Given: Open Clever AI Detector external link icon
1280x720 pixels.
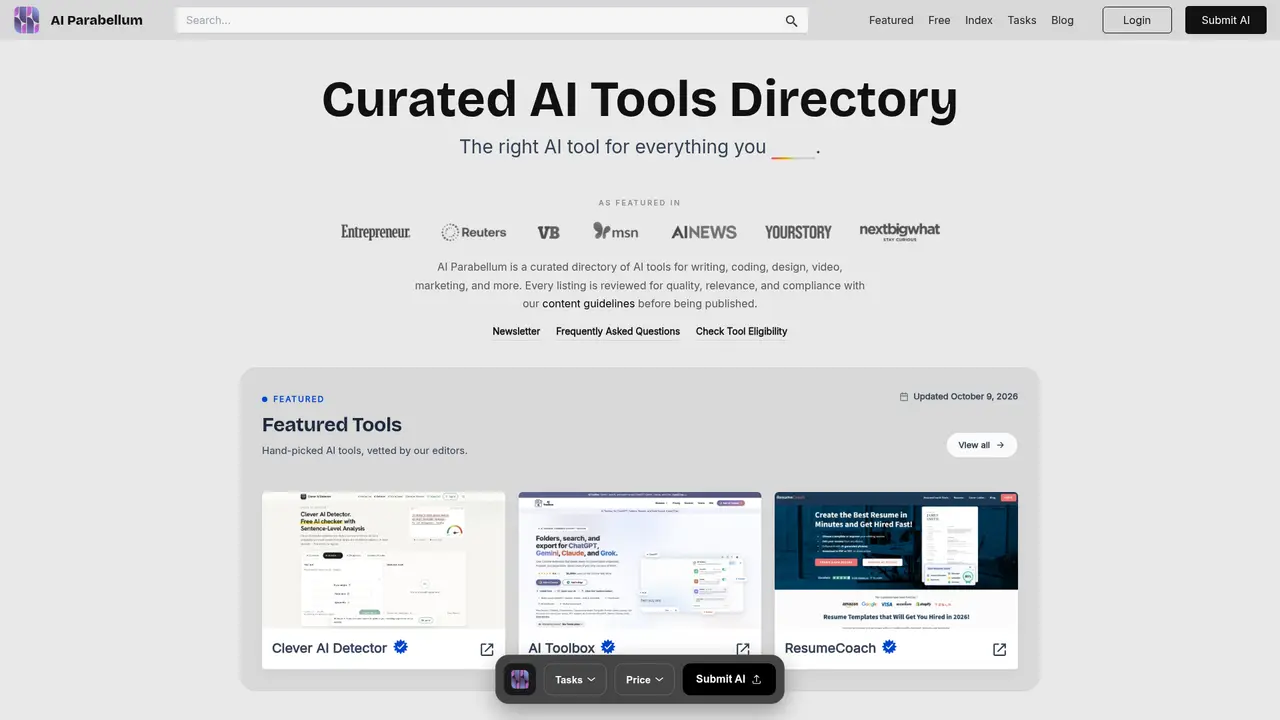Looking at the screenshot, I should pos(487,649).
